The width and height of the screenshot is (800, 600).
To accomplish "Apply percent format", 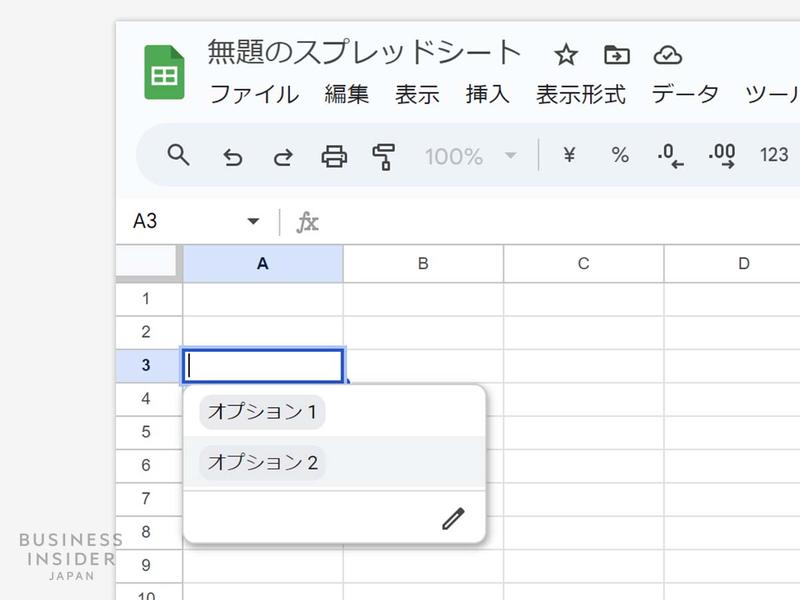I will pos(620,155).
